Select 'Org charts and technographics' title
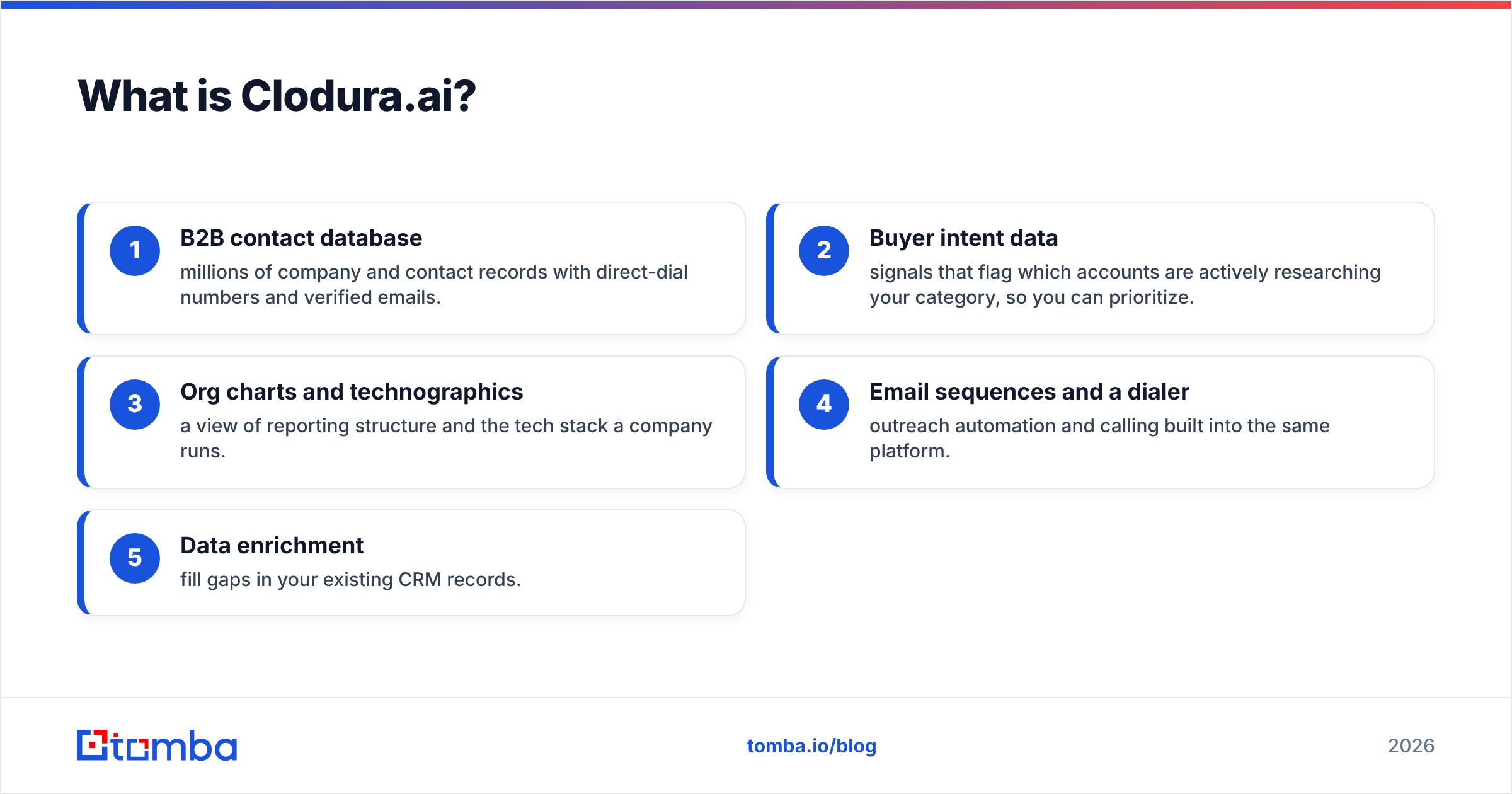 point(352,392)
